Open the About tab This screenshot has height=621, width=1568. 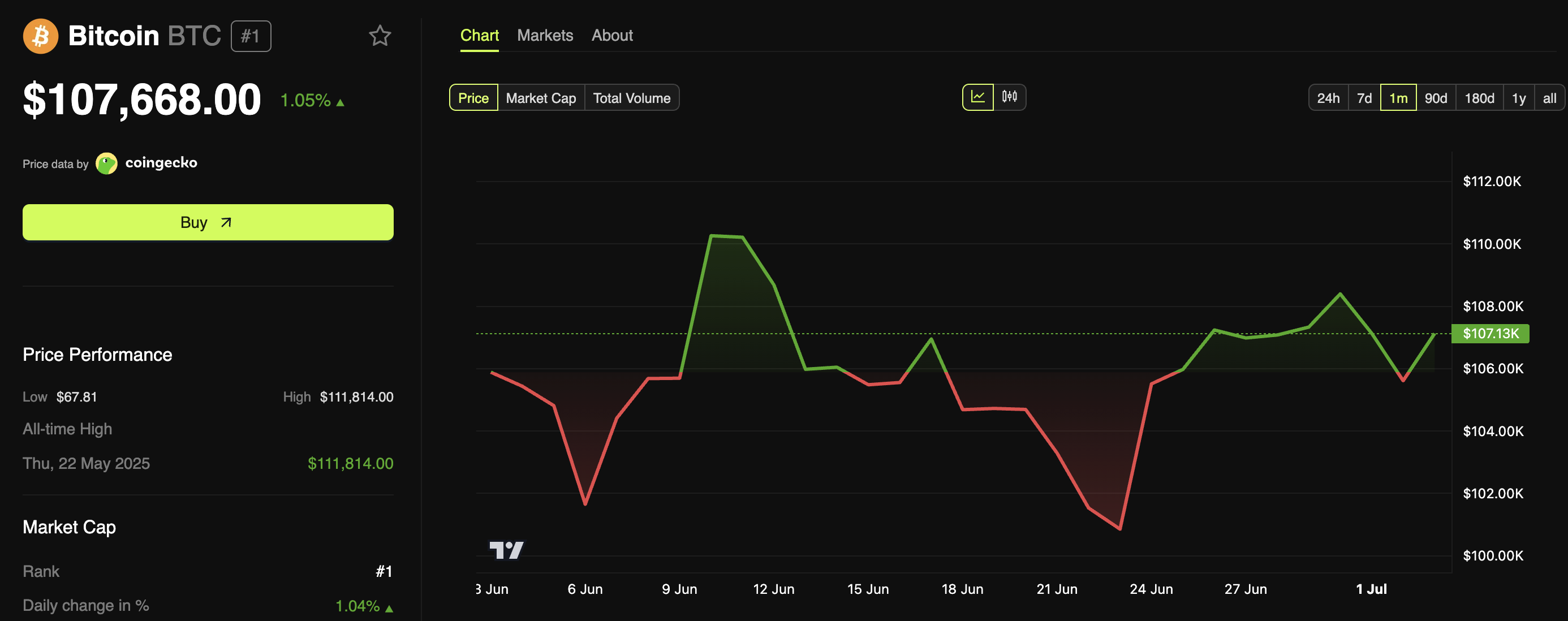(611, 35)
